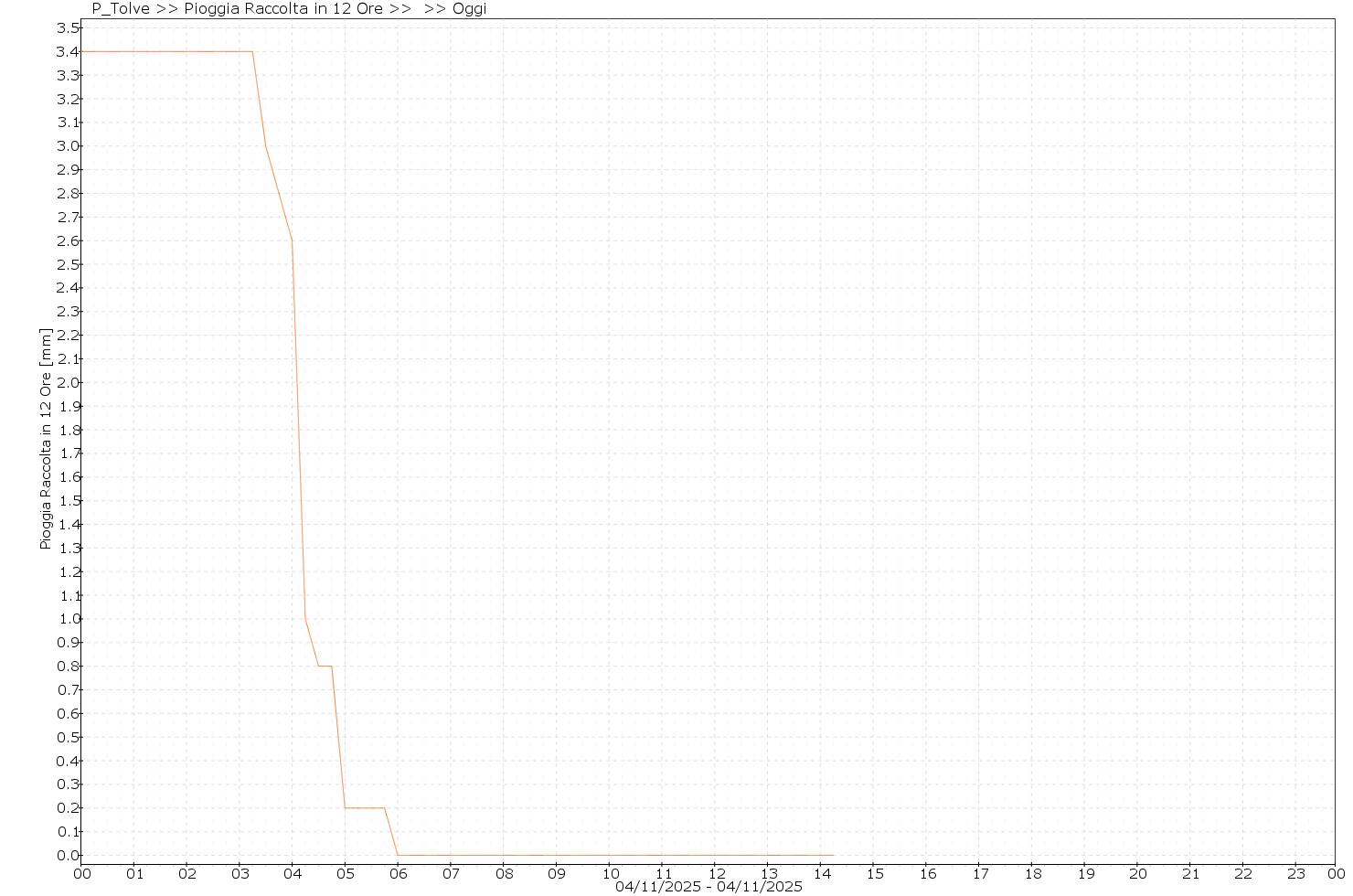Click the vertical axis label 'Pioggia Raccolta in 12 Ore [mm]'
1353x896 pixels.
46,439
